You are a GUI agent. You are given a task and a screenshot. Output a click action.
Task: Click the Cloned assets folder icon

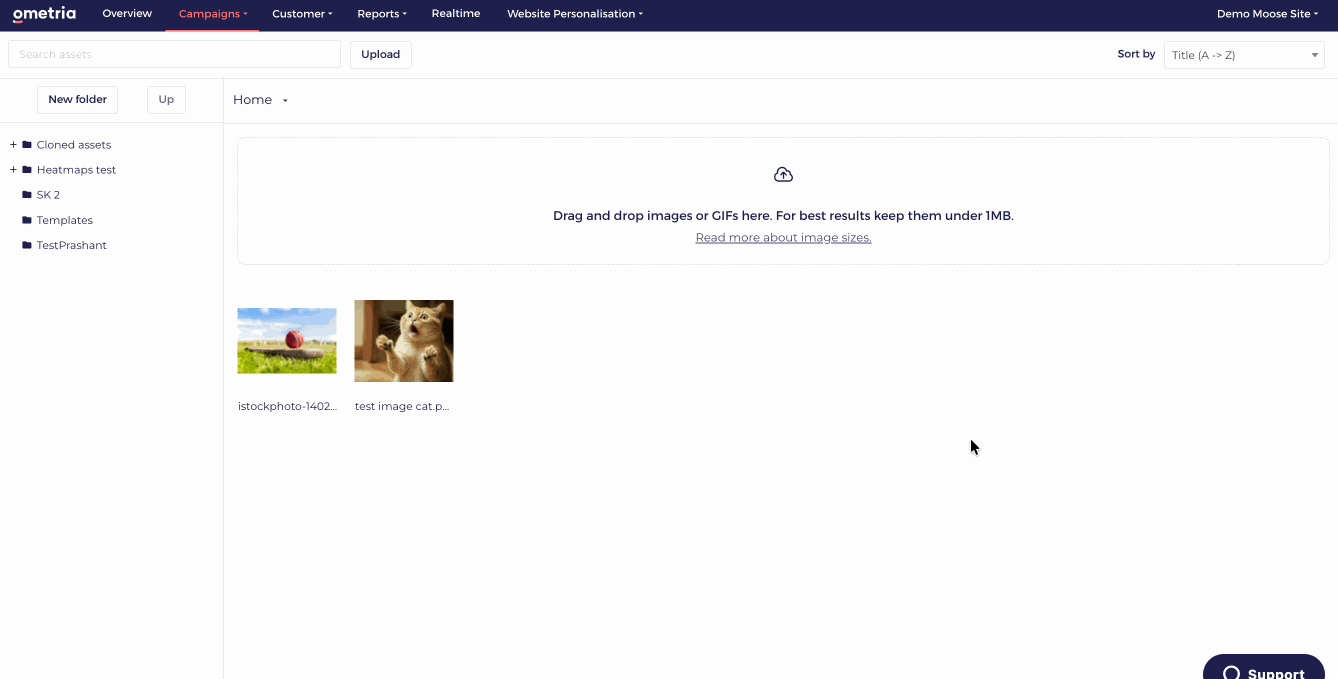pos(27,145)
